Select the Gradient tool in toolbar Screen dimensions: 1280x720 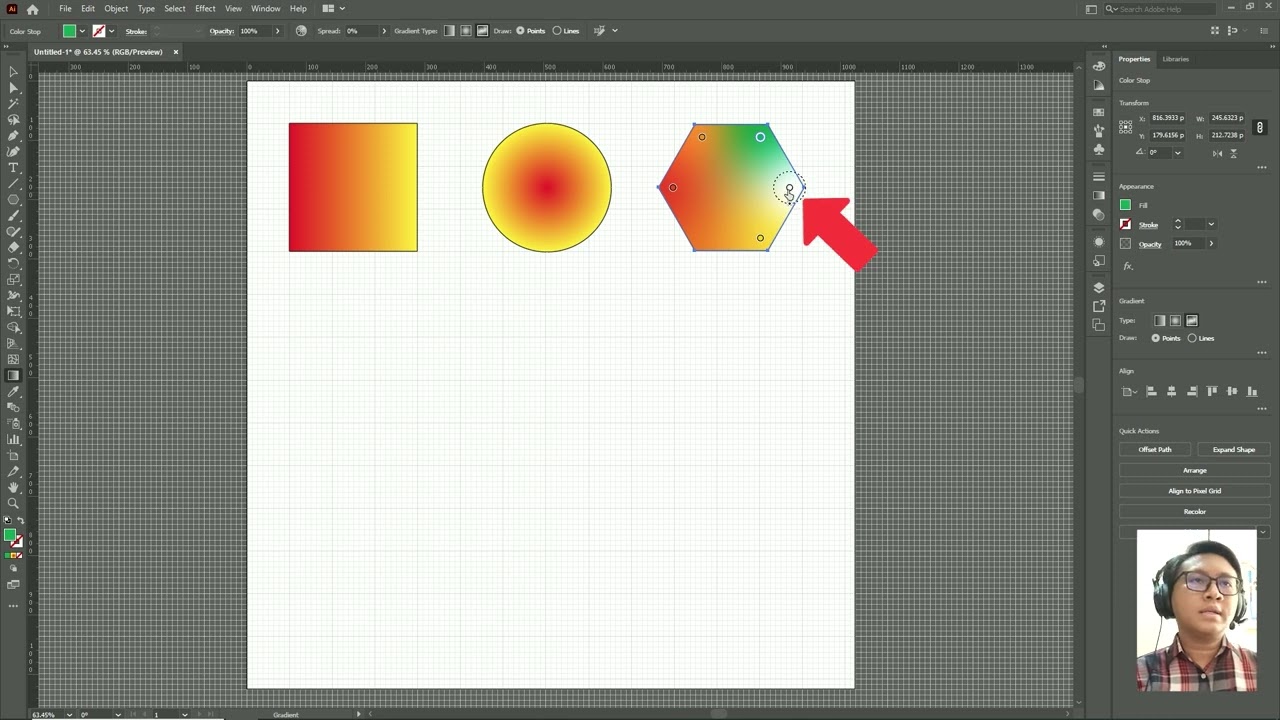(x=13, y=376)
